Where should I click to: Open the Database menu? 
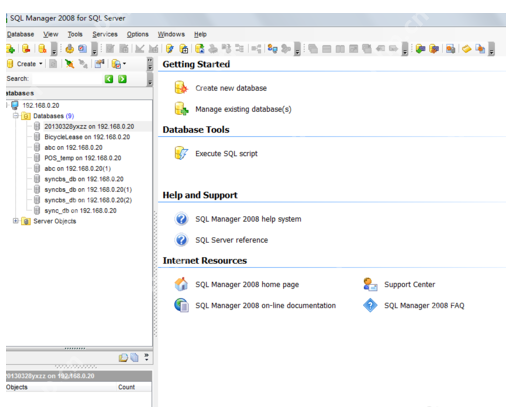pos(20,34)
